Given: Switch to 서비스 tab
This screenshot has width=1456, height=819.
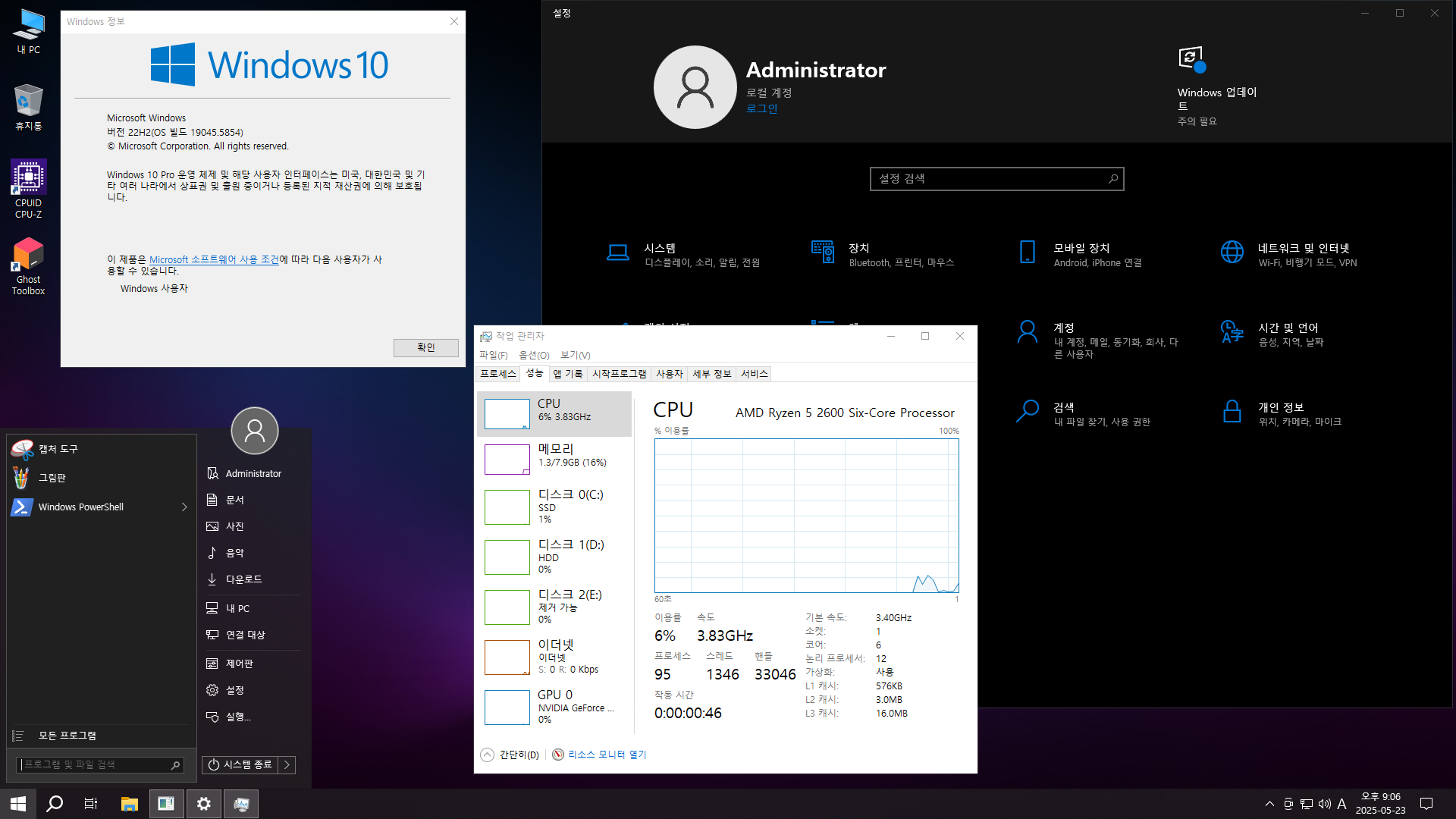Looking at the screenshot, I should 755,374.
